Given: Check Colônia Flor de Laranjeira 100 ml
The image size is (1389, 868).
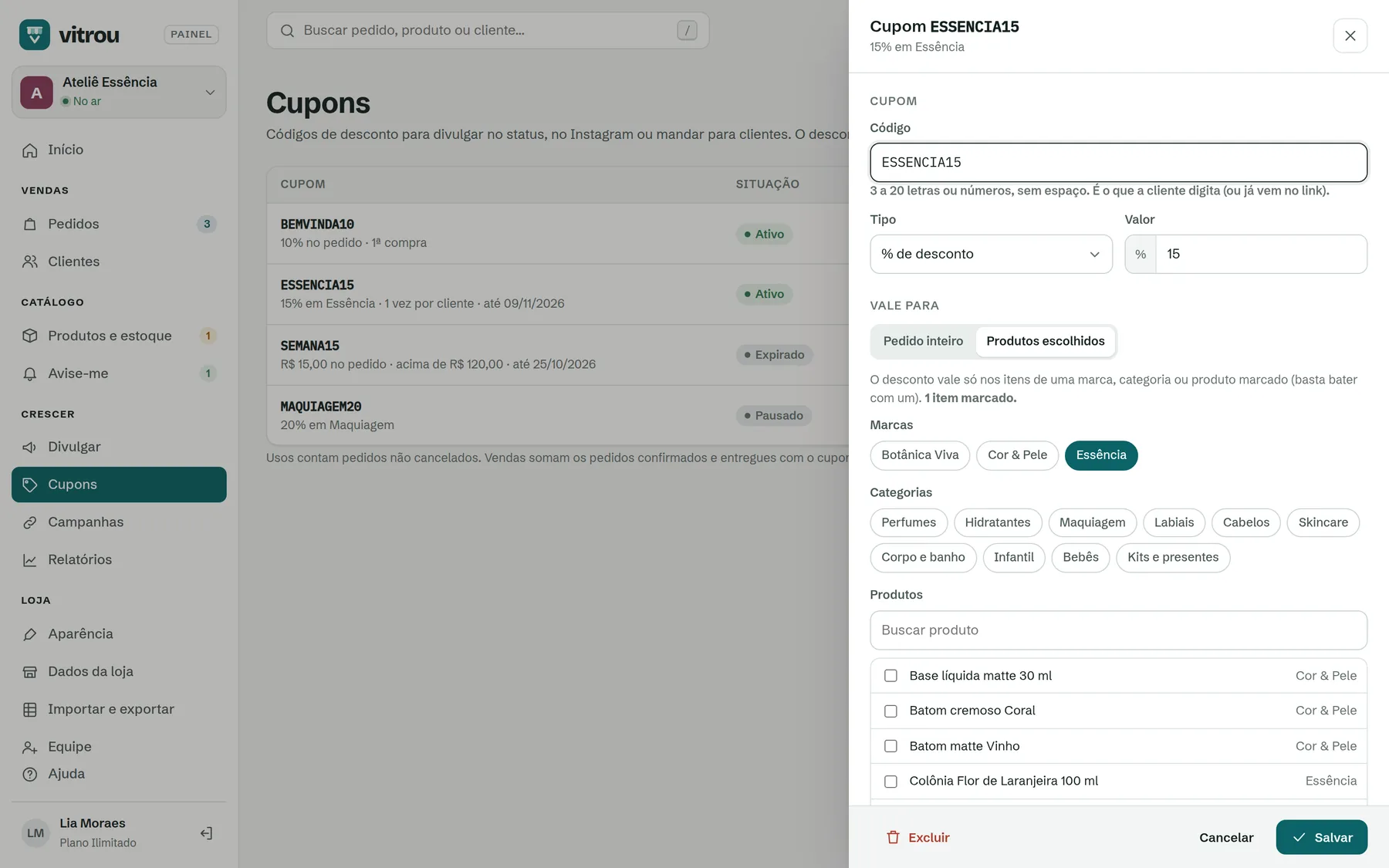Looking at the screenshot, I should pos(891,782).
